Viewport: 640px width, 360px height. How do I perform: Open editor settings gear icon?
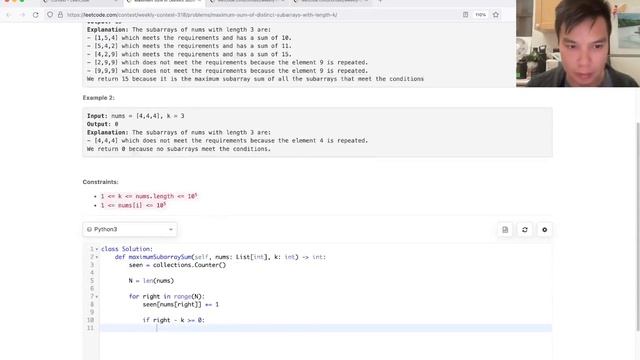pyautogui.click(x=544, y=230)
